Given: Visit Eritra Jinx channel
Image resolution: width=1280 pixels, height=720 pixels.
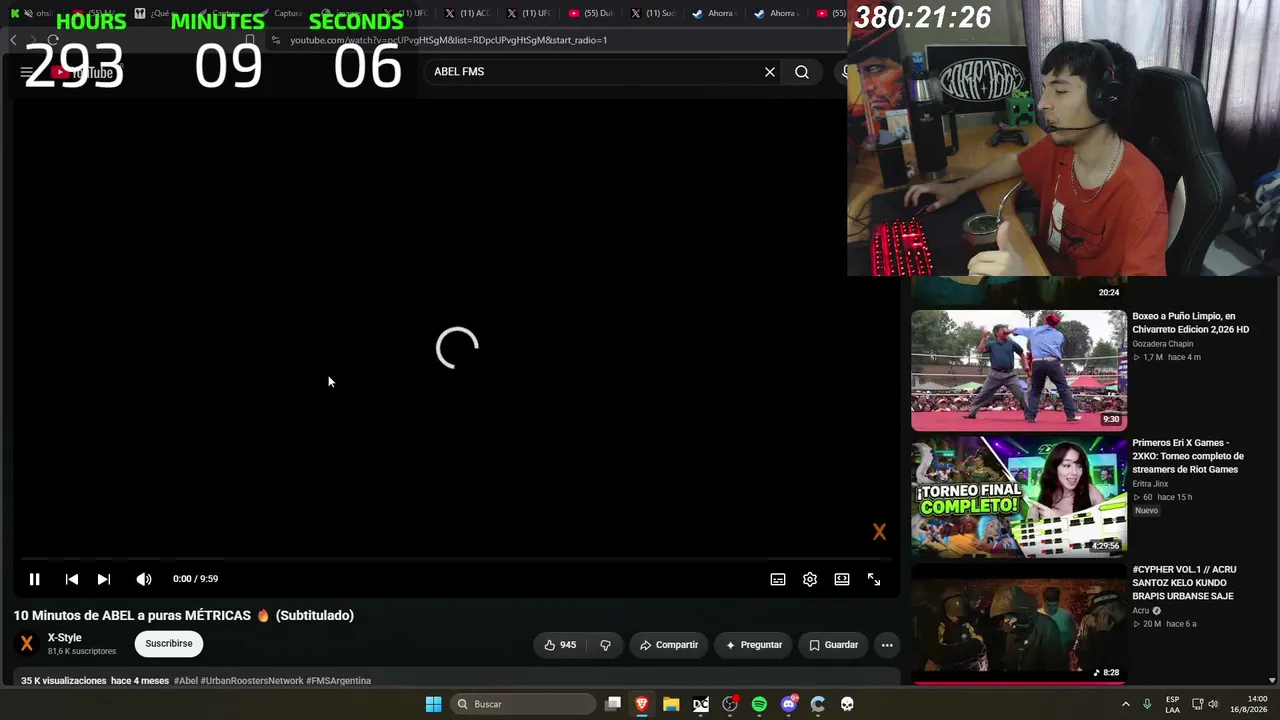Looking at the screenshot, I should [1150, 484].
